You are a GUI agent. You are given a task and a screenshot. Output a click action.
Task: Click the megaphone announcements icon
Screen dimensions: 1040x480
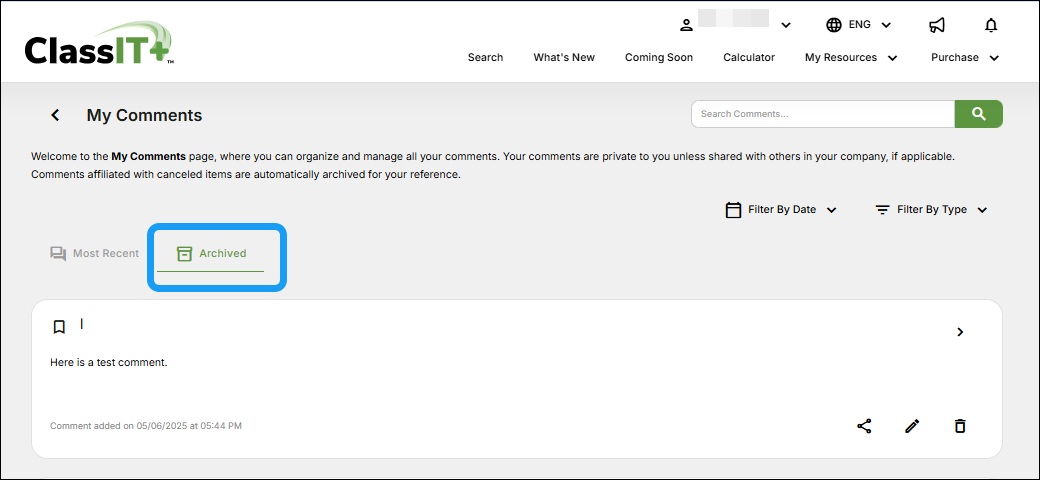937,25
